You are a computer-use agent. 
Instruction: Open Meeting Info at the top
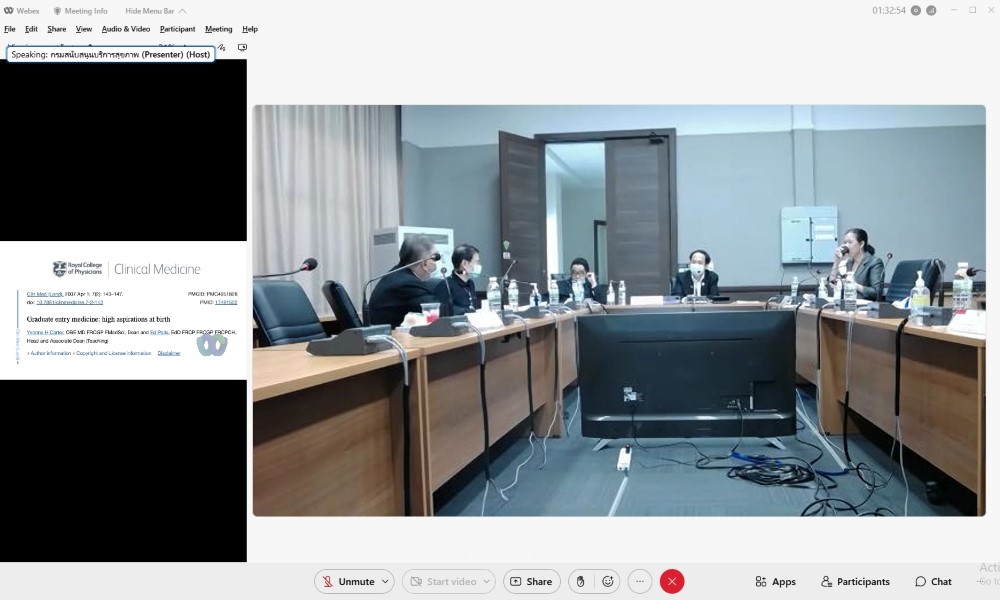point(81,11)
